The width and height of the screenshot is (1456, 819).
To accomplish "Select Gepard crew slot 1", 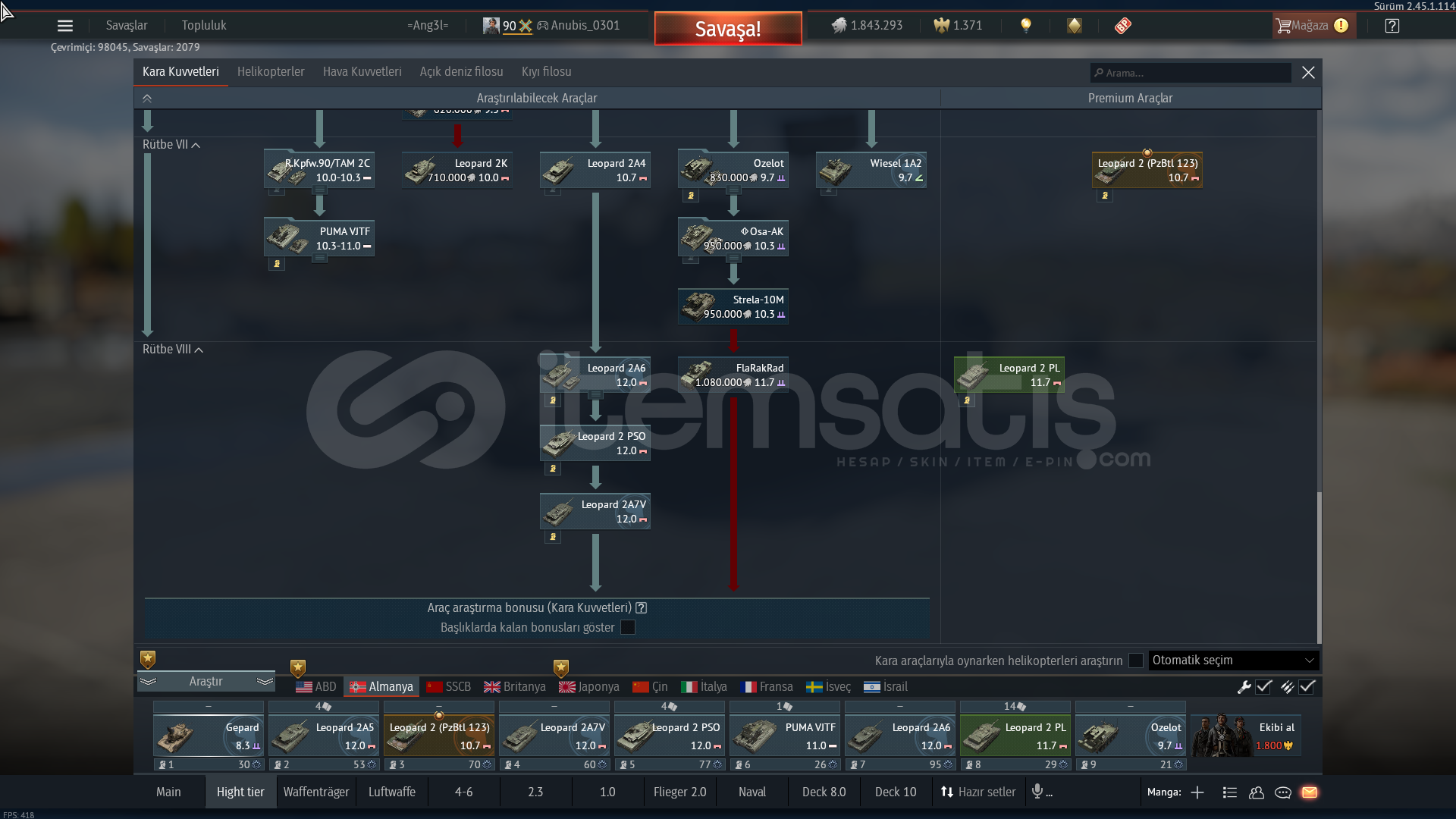I will 209,736.
